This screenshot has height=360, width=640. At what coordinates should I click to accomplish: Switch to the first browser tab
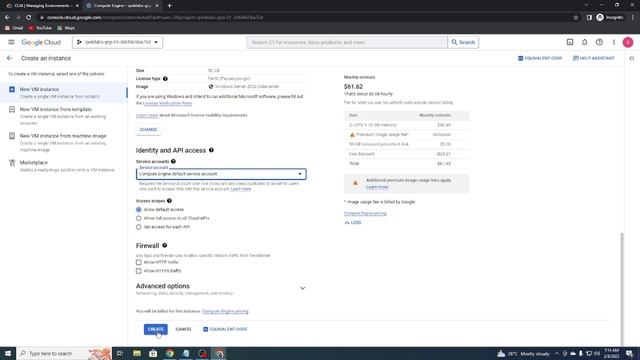(x=42, y=6)
